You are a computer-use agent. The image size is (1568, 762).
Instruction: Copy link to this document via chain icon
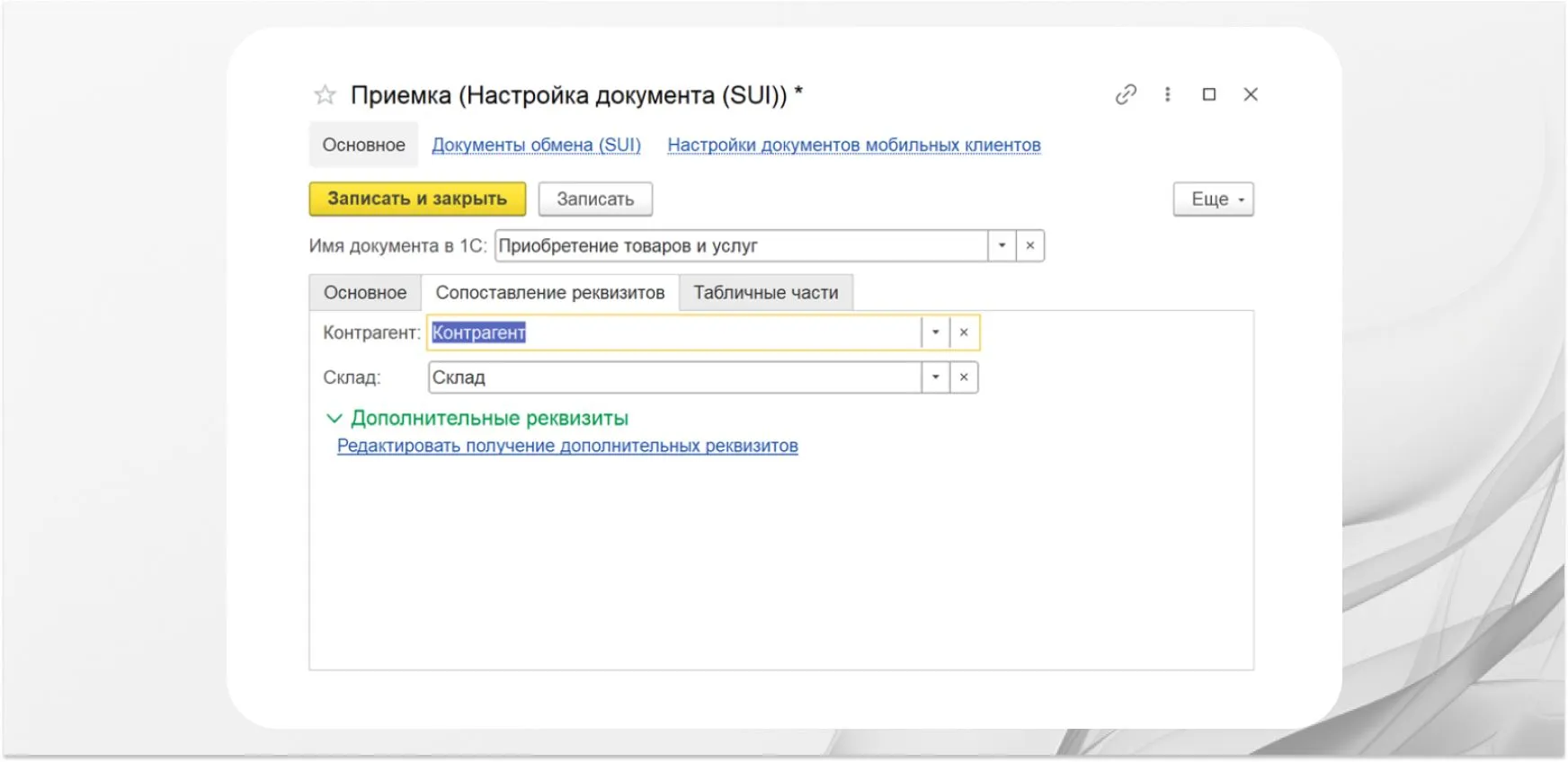(x=1126, y=94)
